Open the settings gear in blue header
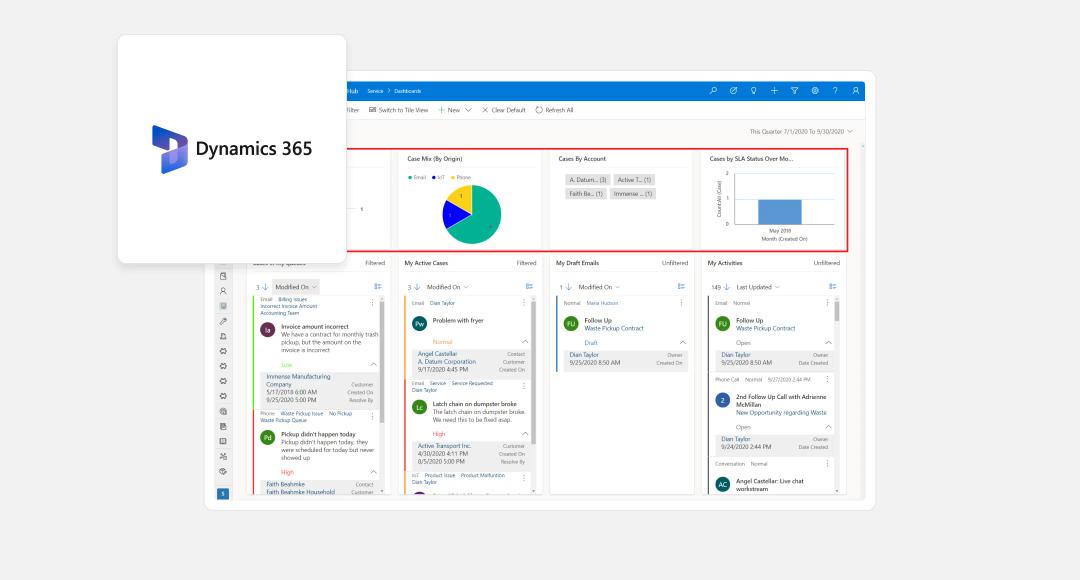The height and width of the screenshot is (580, 1080). [x=815, y=90]
